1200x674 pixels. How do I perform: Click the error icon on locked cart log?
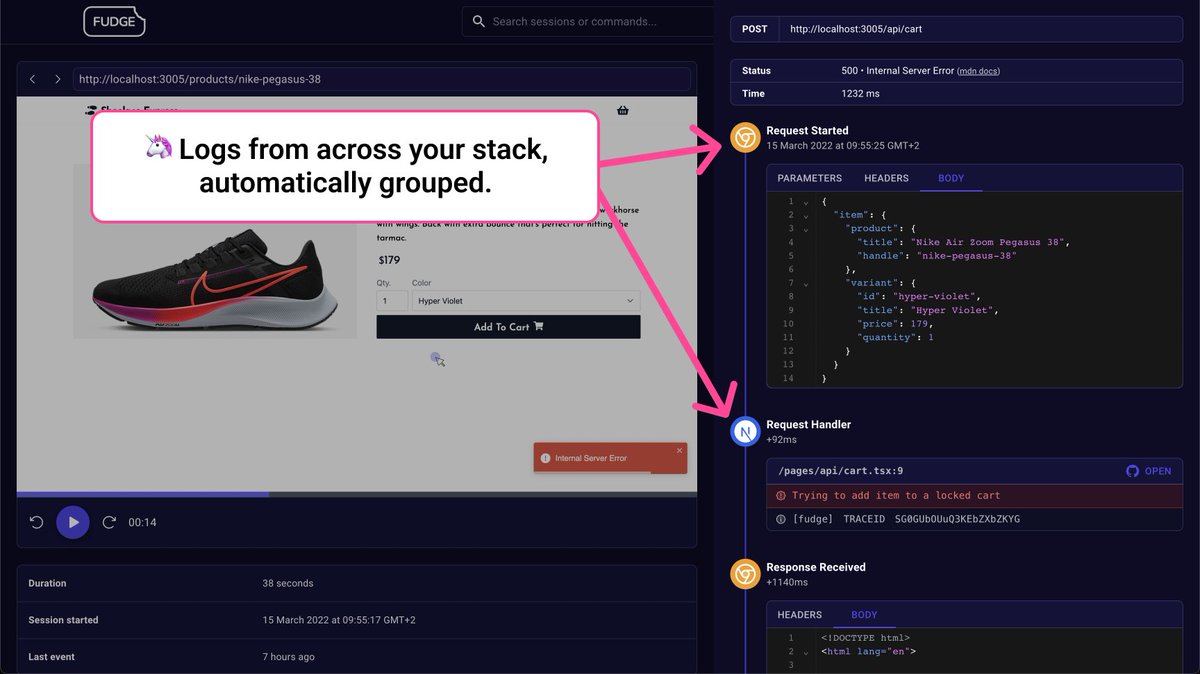click(x=781, y=496)
